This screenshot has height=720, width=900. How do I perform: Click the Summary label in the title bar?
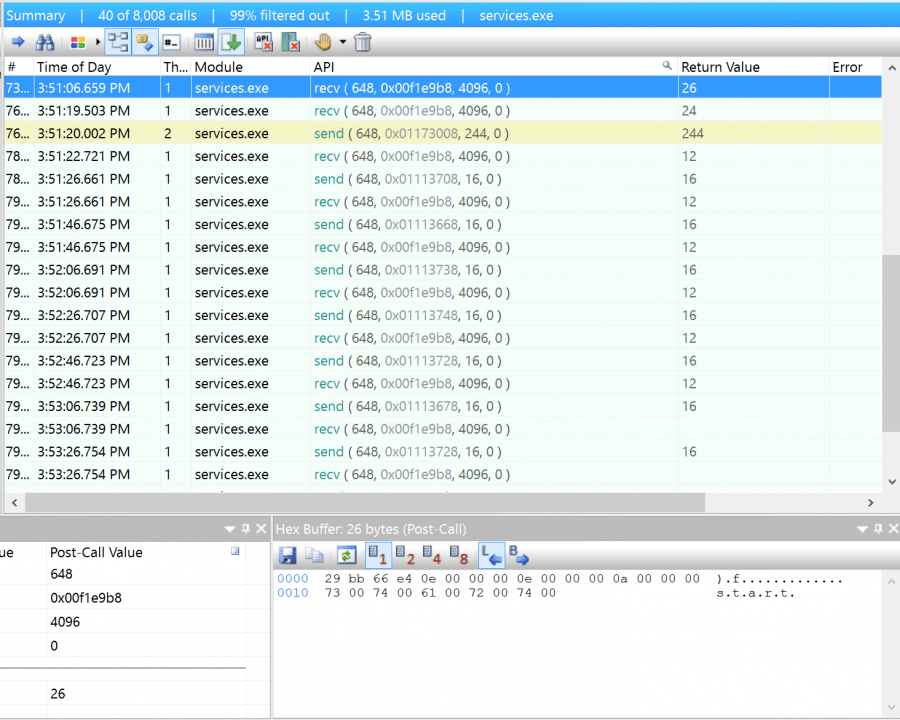pyautogui.click(x=36, y=16)
